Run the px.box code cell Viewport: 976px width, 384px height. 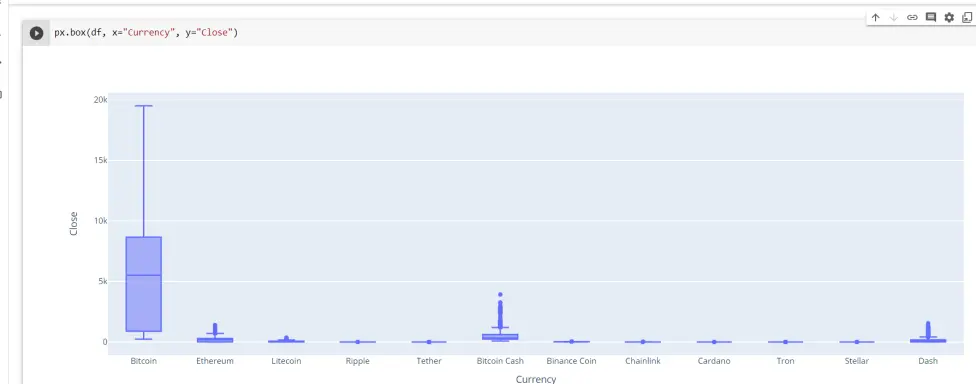point(37,33)
